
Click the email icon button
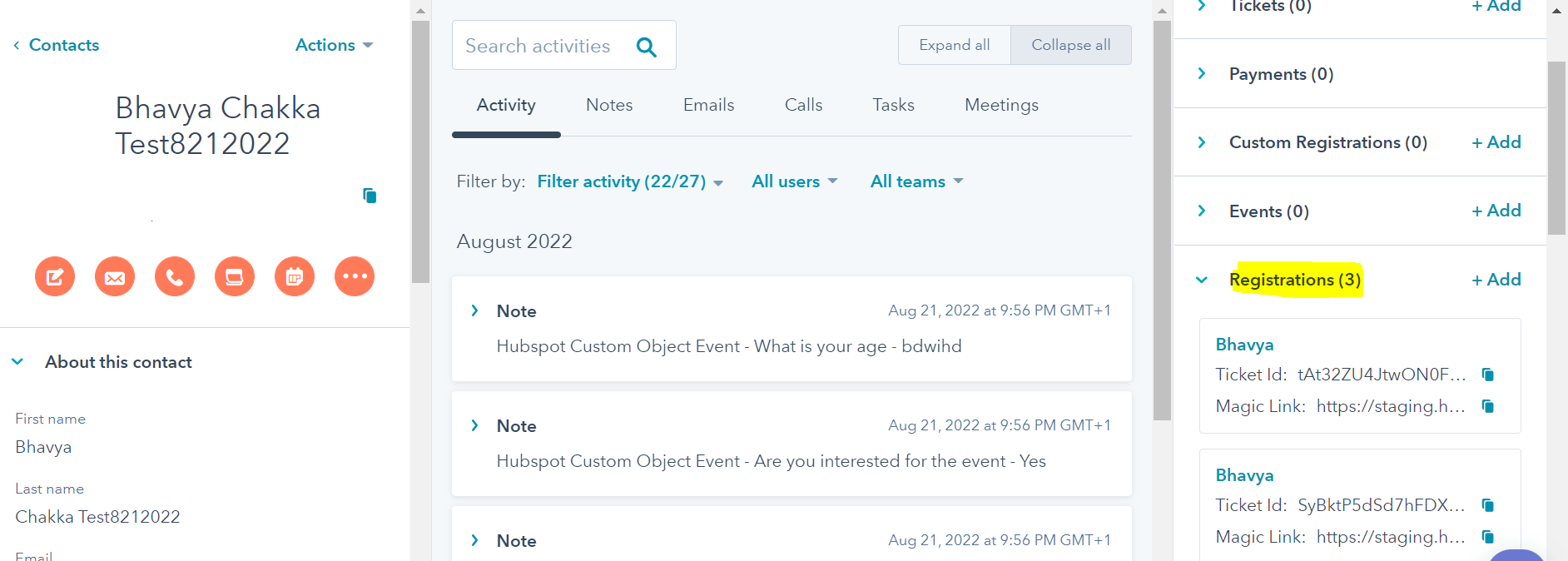point(115,276)
